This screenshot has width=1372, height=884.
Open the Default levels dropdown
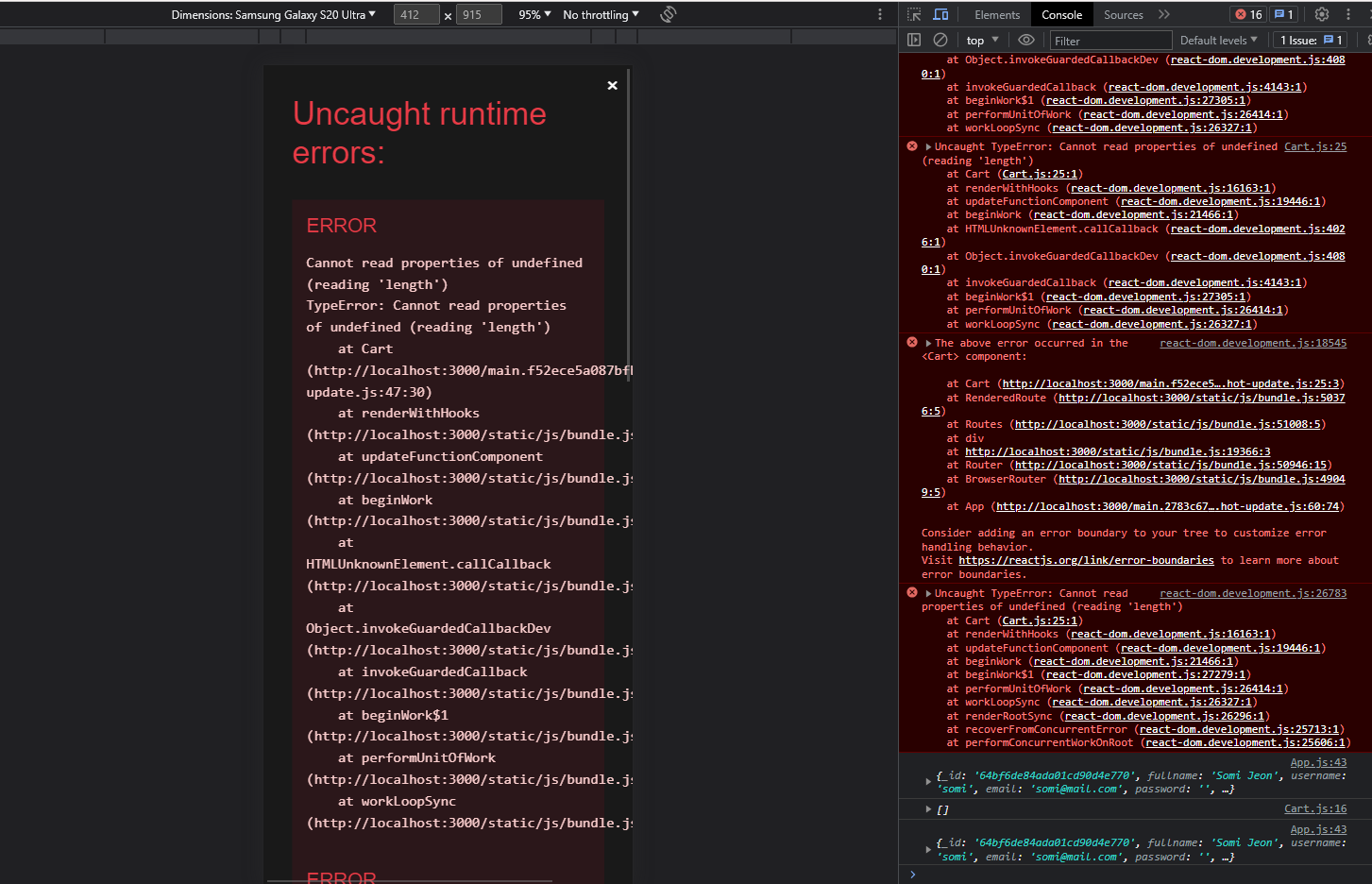(1218, 40)
